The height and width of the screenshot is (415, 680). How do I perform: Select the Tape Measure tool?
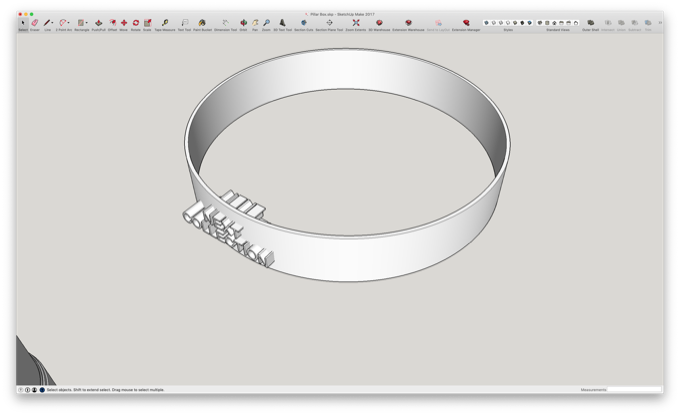click(x=165, y=23)
